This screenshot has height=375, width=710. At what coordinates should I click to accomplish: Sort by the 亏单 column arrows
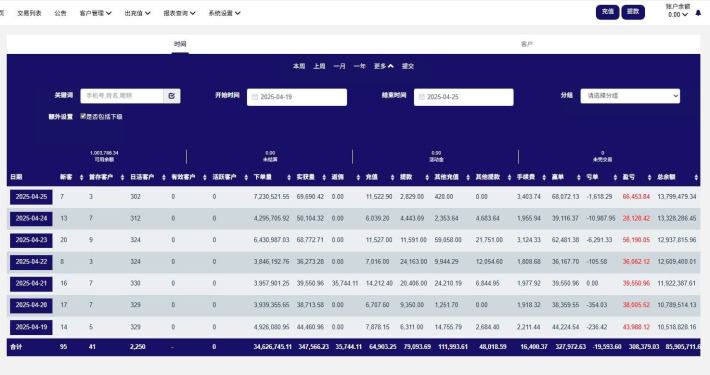click(x=615, y=177)
